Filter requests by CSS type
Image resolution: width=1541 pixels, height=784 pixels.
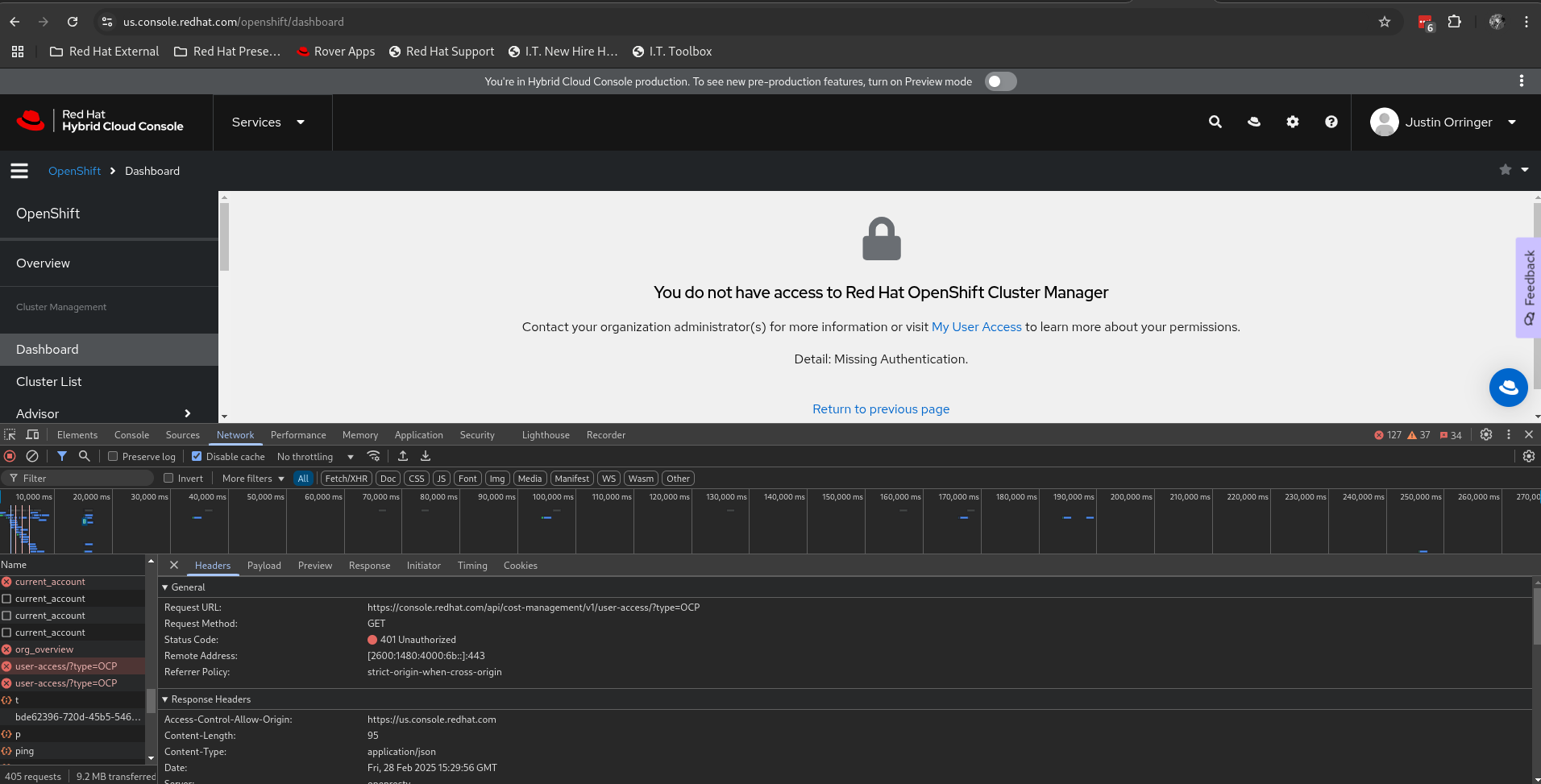click(417, 479)
